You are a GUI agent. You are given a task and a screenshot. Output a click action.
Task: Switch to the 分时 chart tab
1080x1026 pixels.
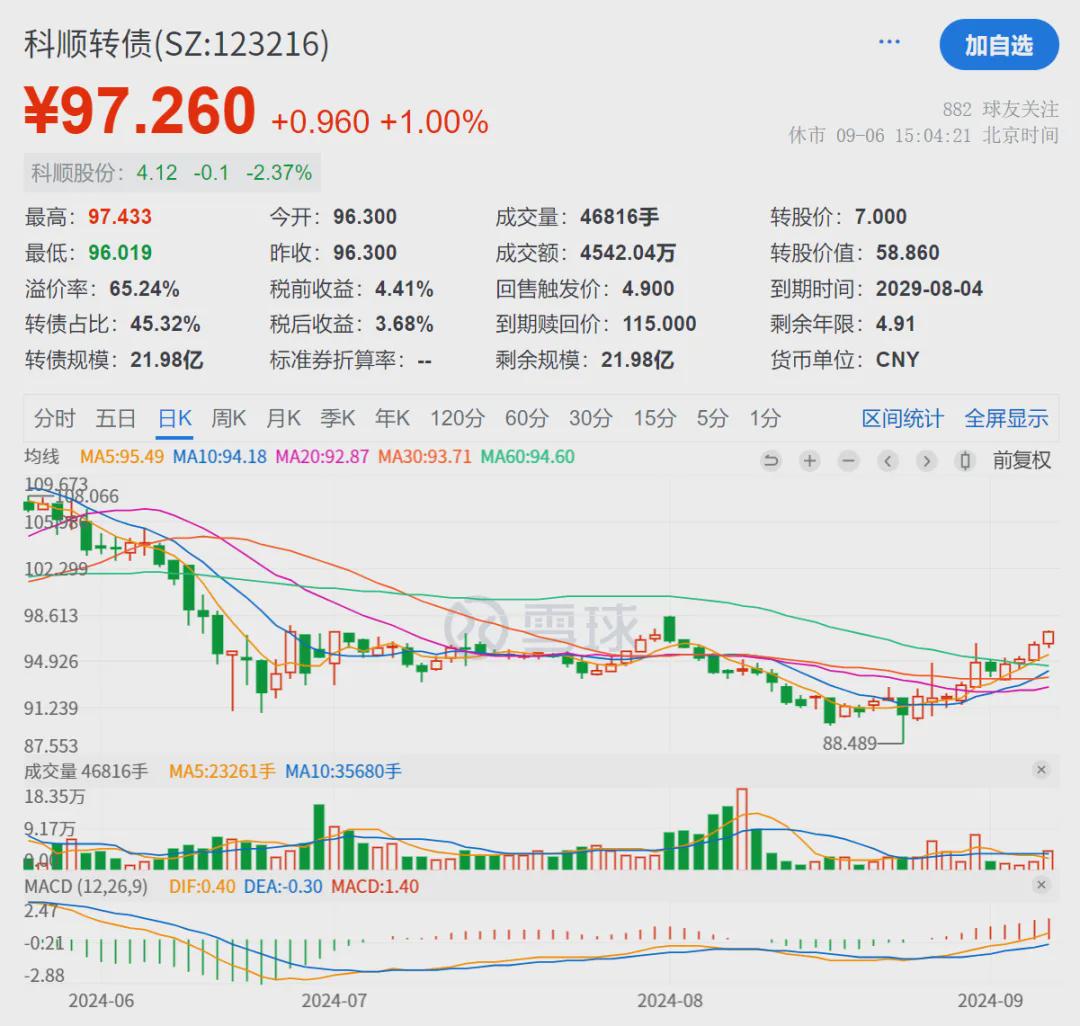click(54, 418)
